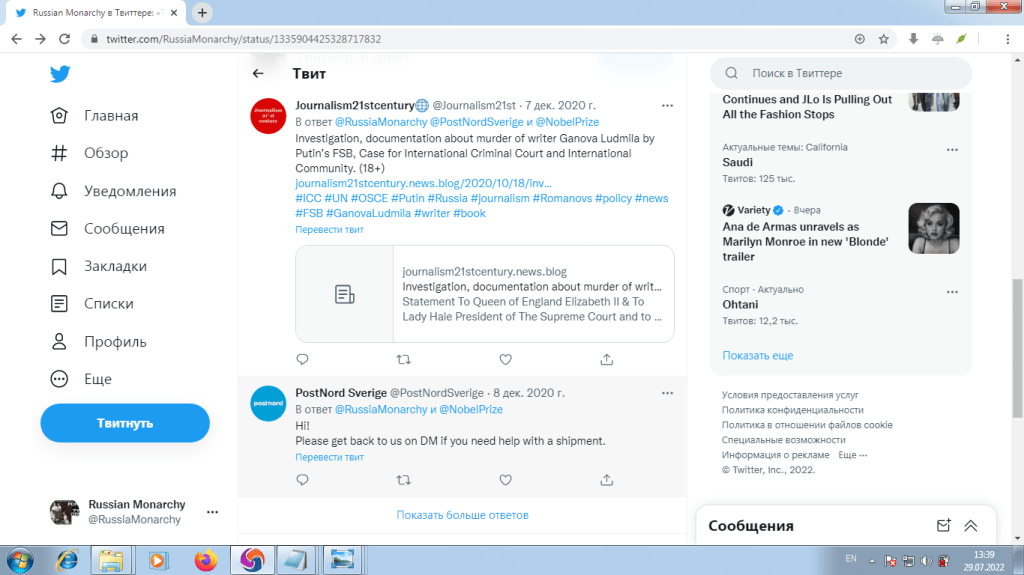
Task: Click the Twitter bird logo
Action: [x=61, y=75]
